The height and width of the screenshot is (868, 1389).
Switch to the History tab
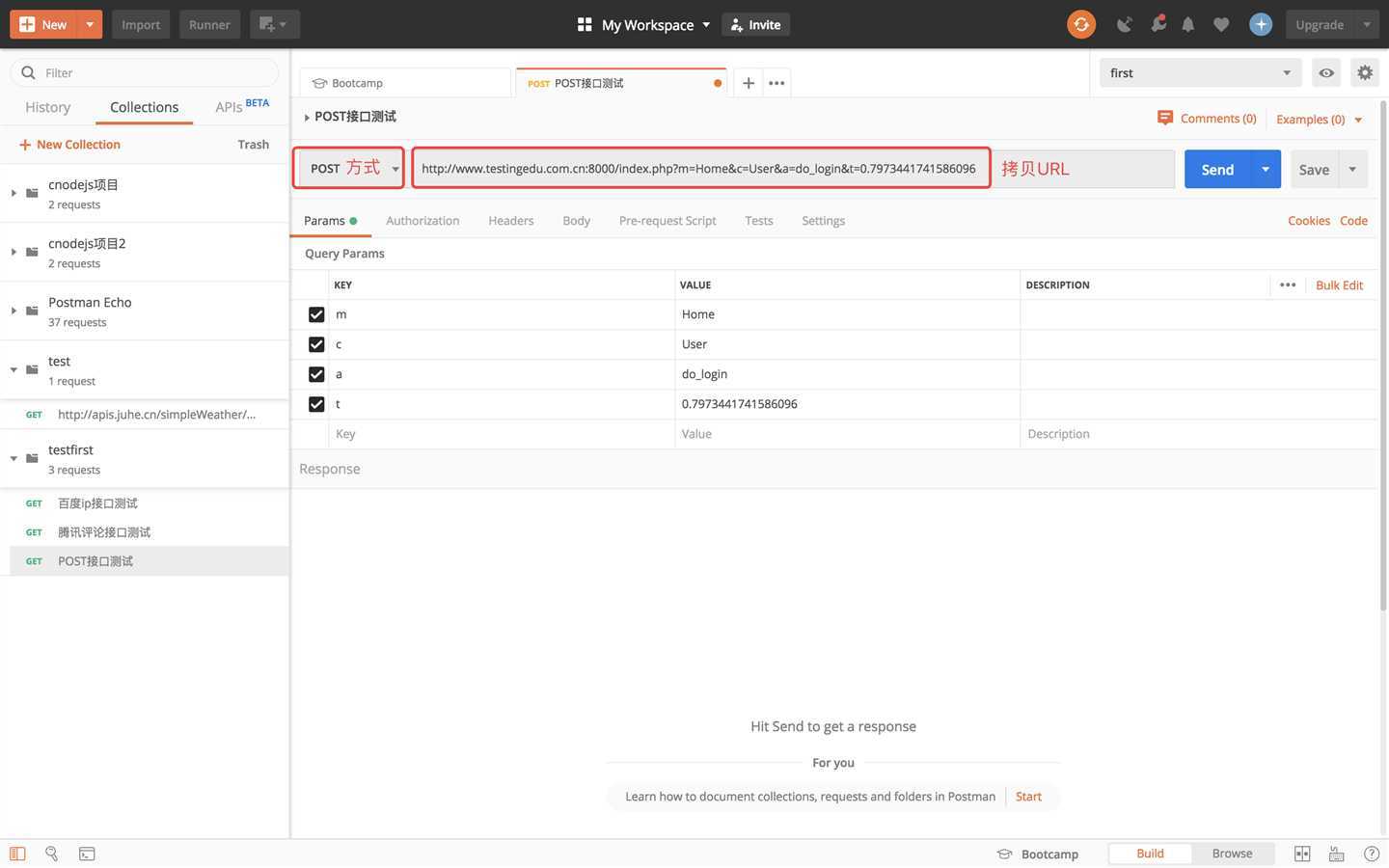click(48, 107)
